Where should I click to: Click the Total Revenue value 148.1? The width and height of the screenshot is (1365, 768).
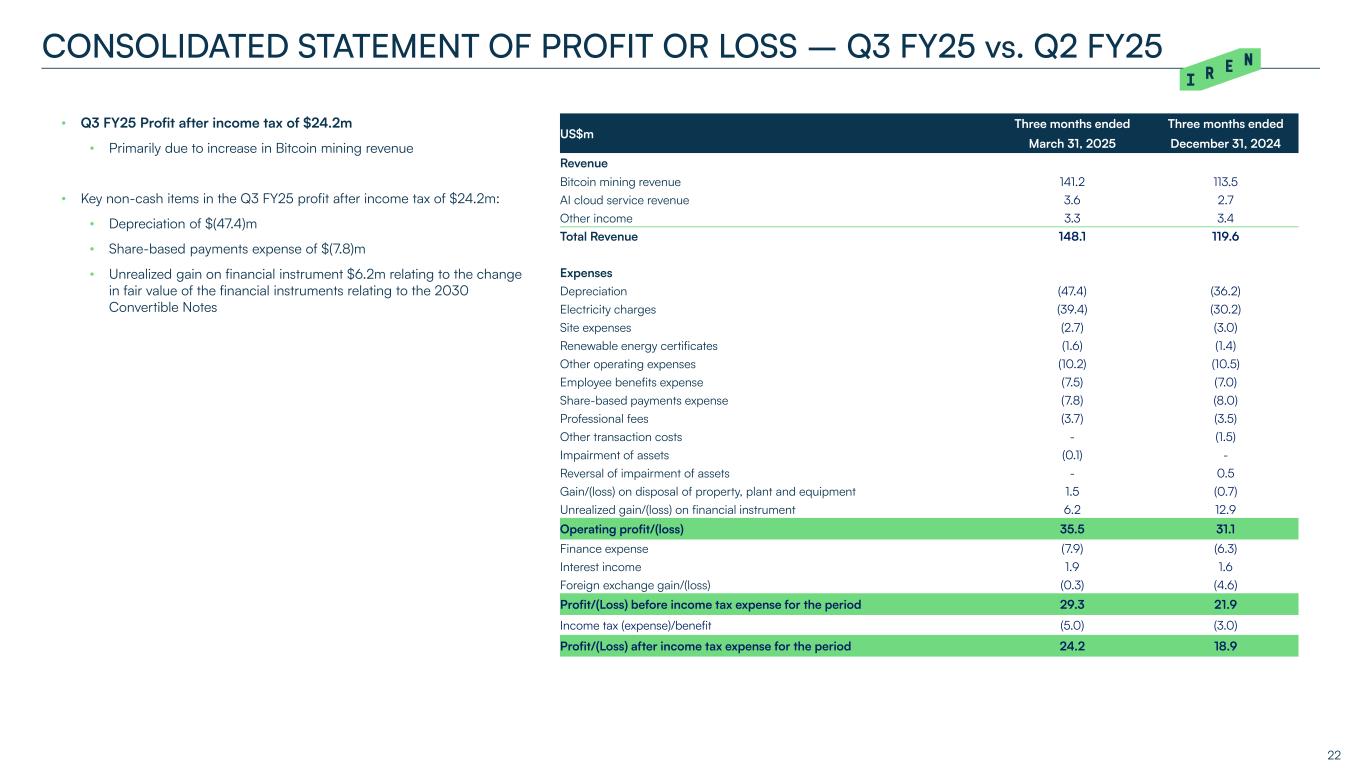[x=1072, y=237]
